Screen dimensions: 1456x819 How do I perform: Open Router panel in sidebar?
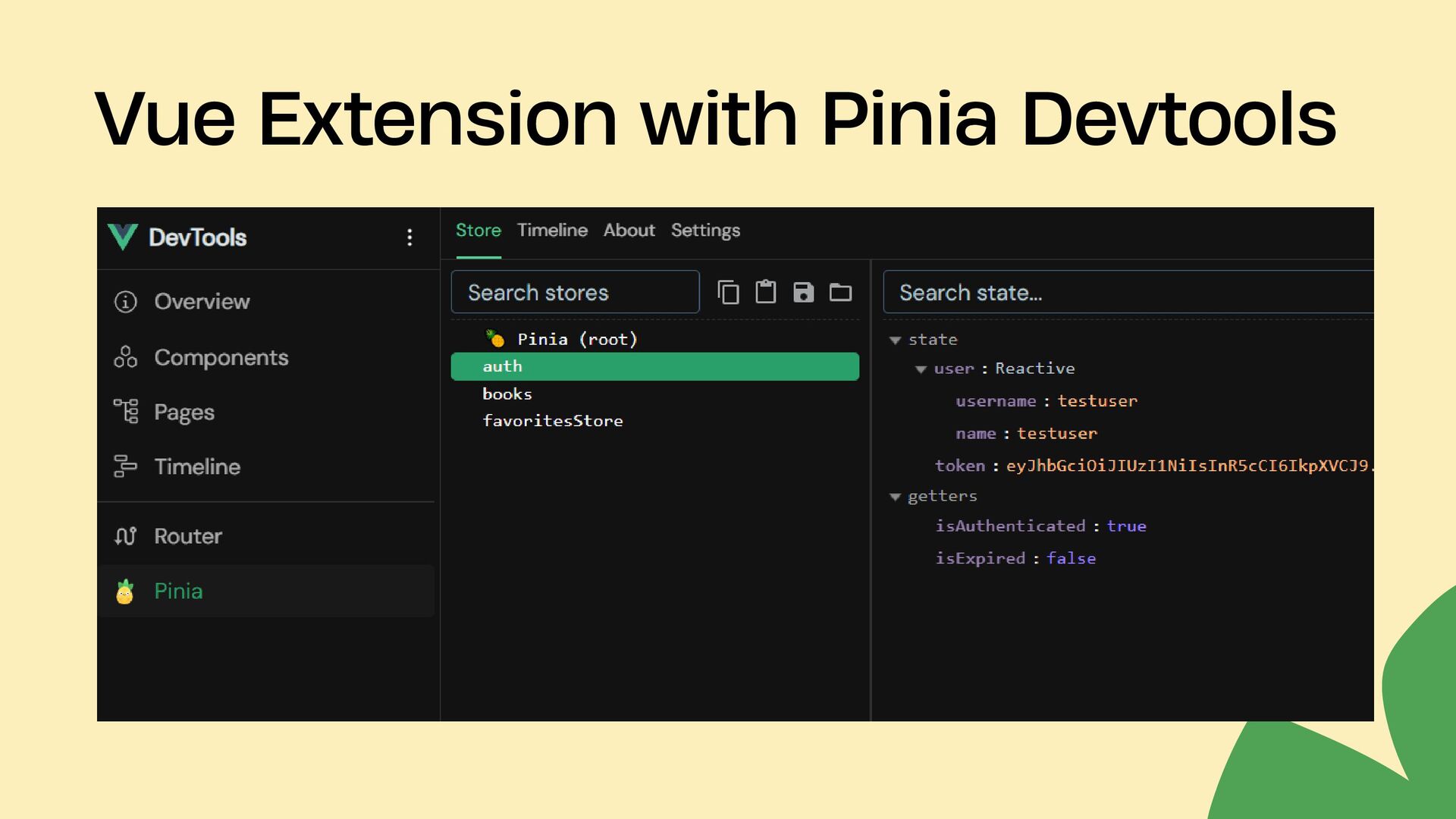187,536
